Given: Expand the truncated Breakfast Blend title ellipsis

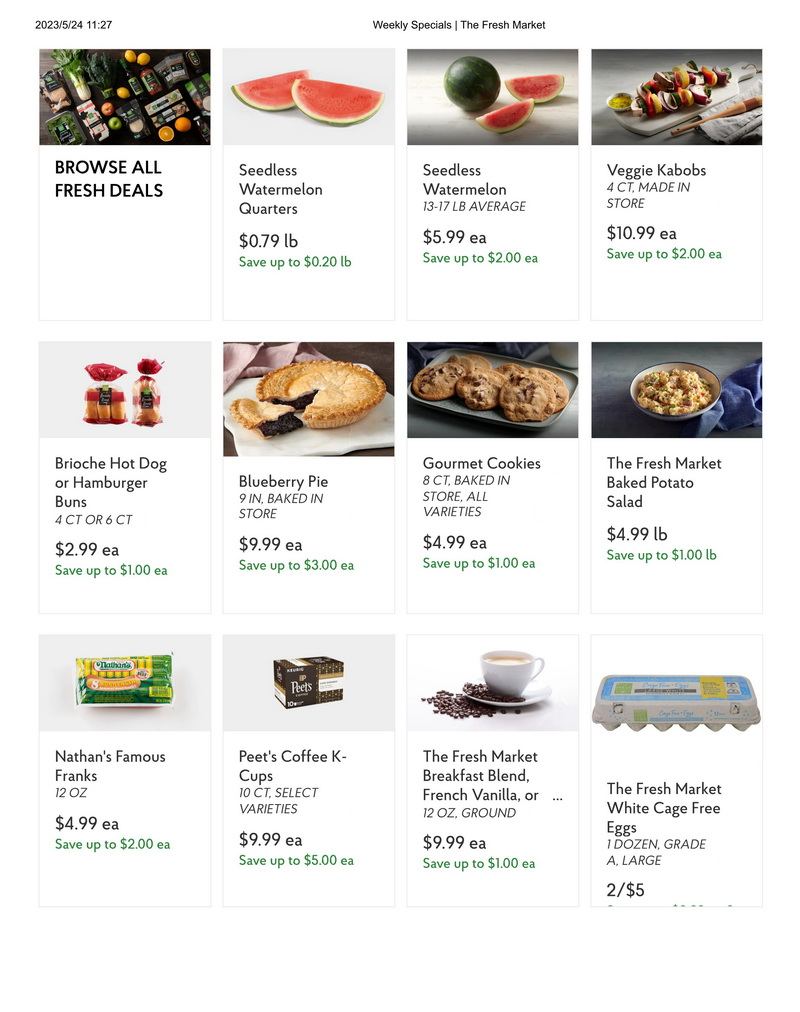Looking at the screenshot, I should click(557, 796).
